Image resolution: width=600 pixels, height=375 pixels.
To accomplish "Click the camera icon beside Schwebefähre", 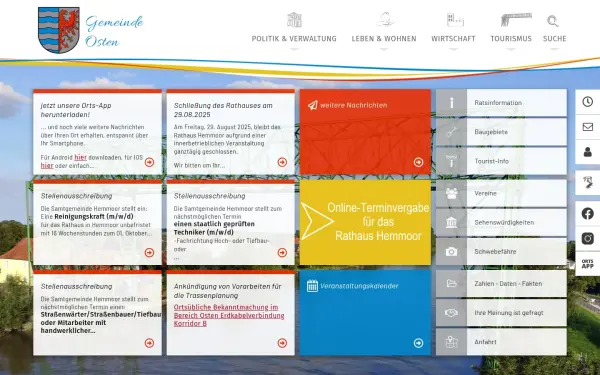I will click(452, 251).
